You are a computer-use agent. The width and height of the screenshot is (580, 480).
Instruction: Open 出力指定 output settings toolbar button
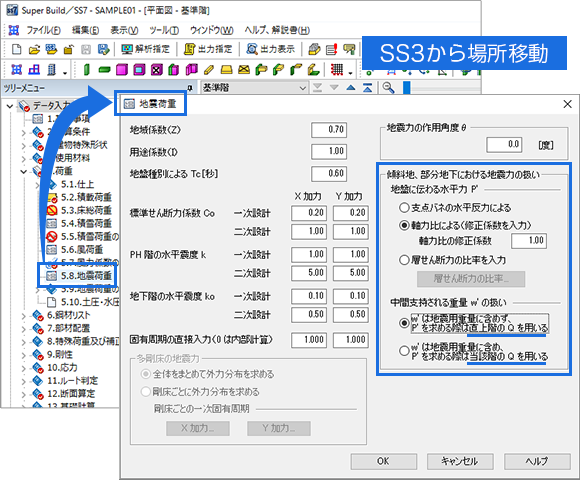click(208, 49)
